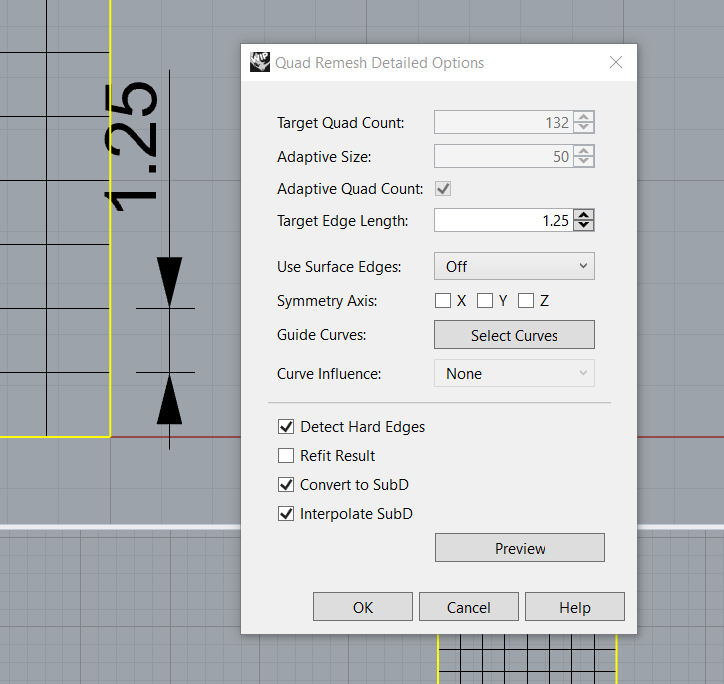The image size is (724, 684).
Task: Uncheck Detect Hard Edges
Action: click(x=286, y=426)
